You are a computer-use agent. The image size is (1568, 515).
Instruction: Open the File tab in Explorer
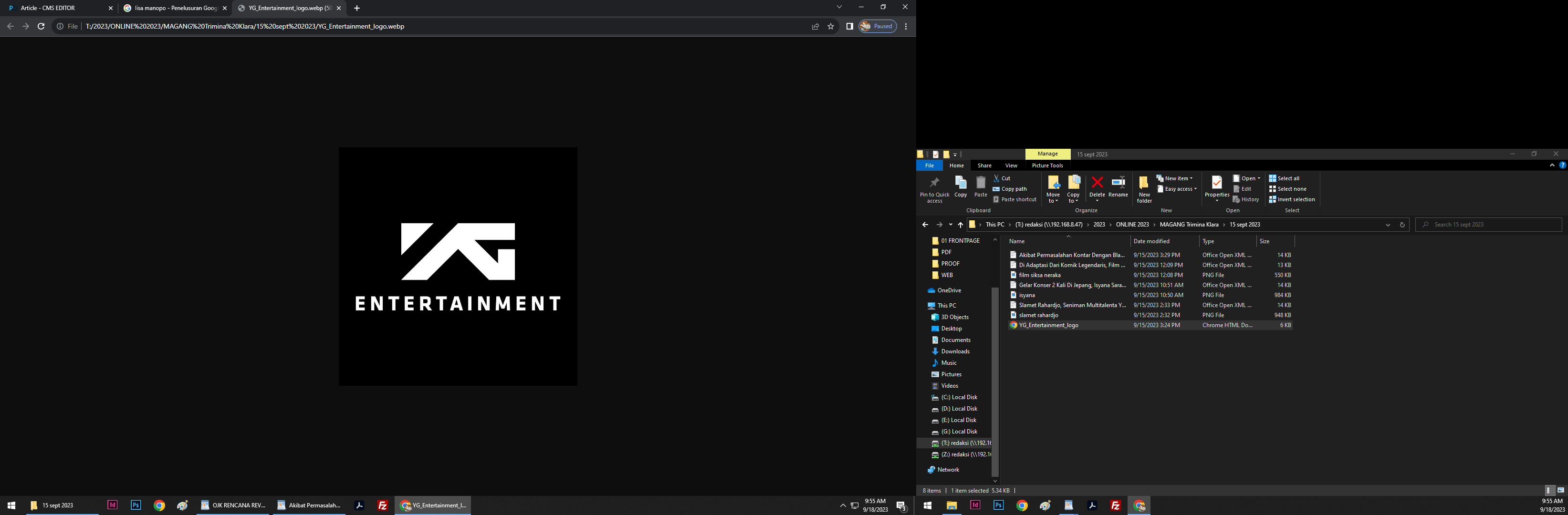click(x=930, y=165)
